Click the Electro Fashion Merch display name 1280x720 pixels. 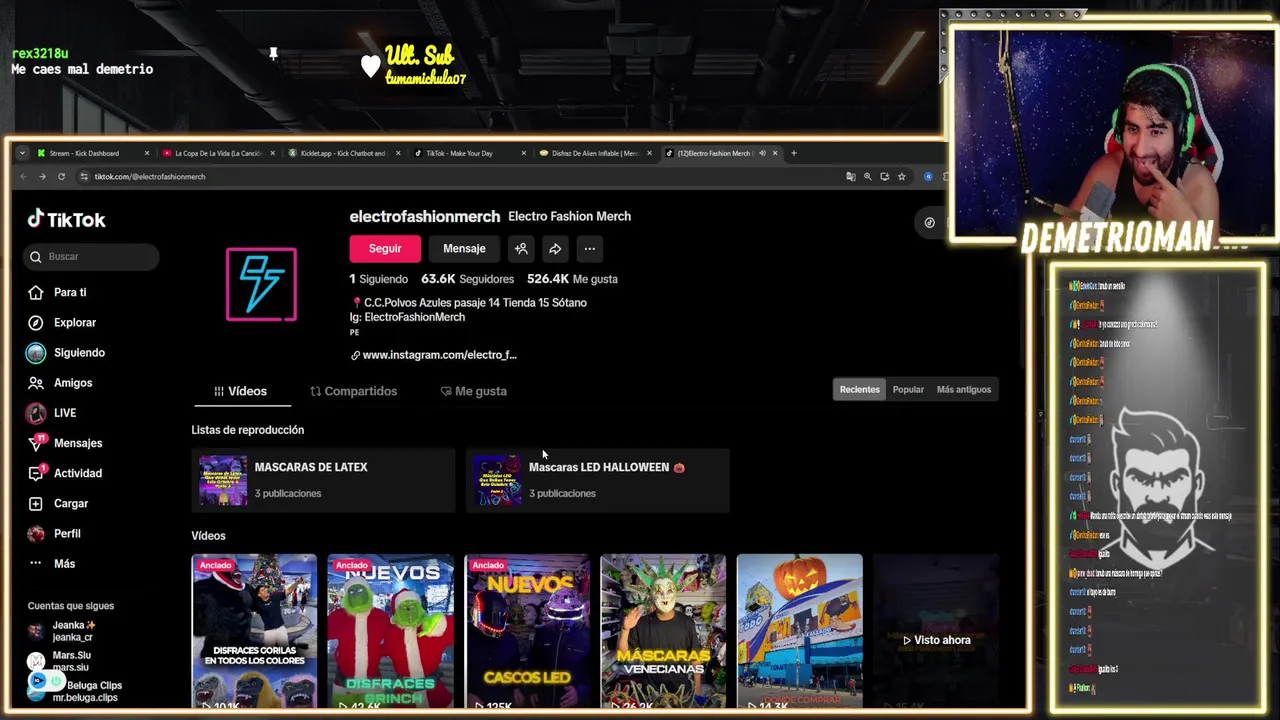pos(569,216)
